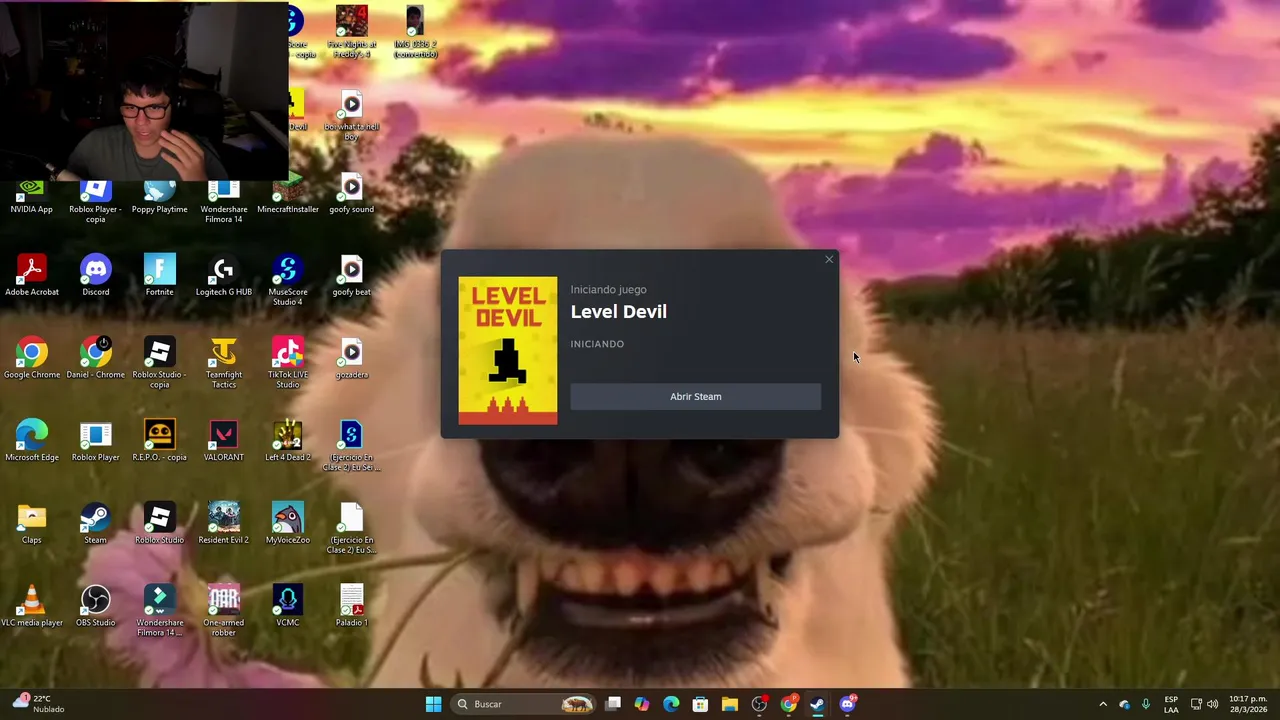Open the Daniel - Chrome shortcut
The width and height of the screenshot is (1280, 720).
pos(96,360)
